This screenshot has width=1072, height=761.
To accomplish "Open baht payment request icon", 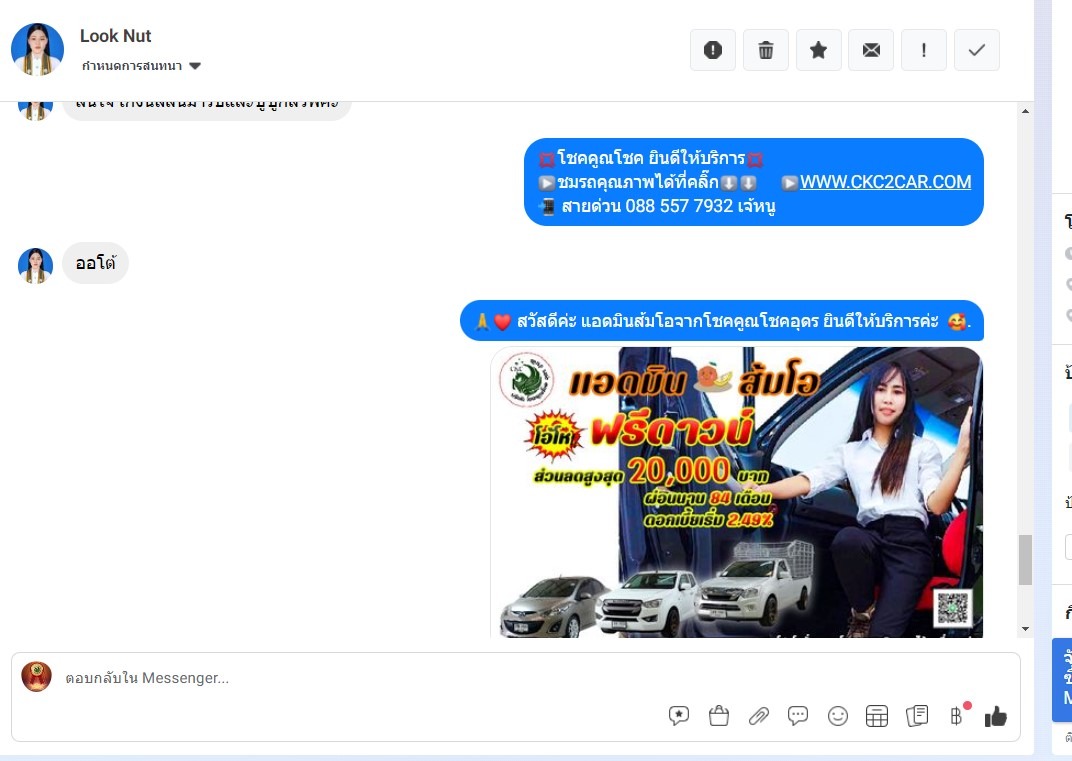I will pos(956,716).
